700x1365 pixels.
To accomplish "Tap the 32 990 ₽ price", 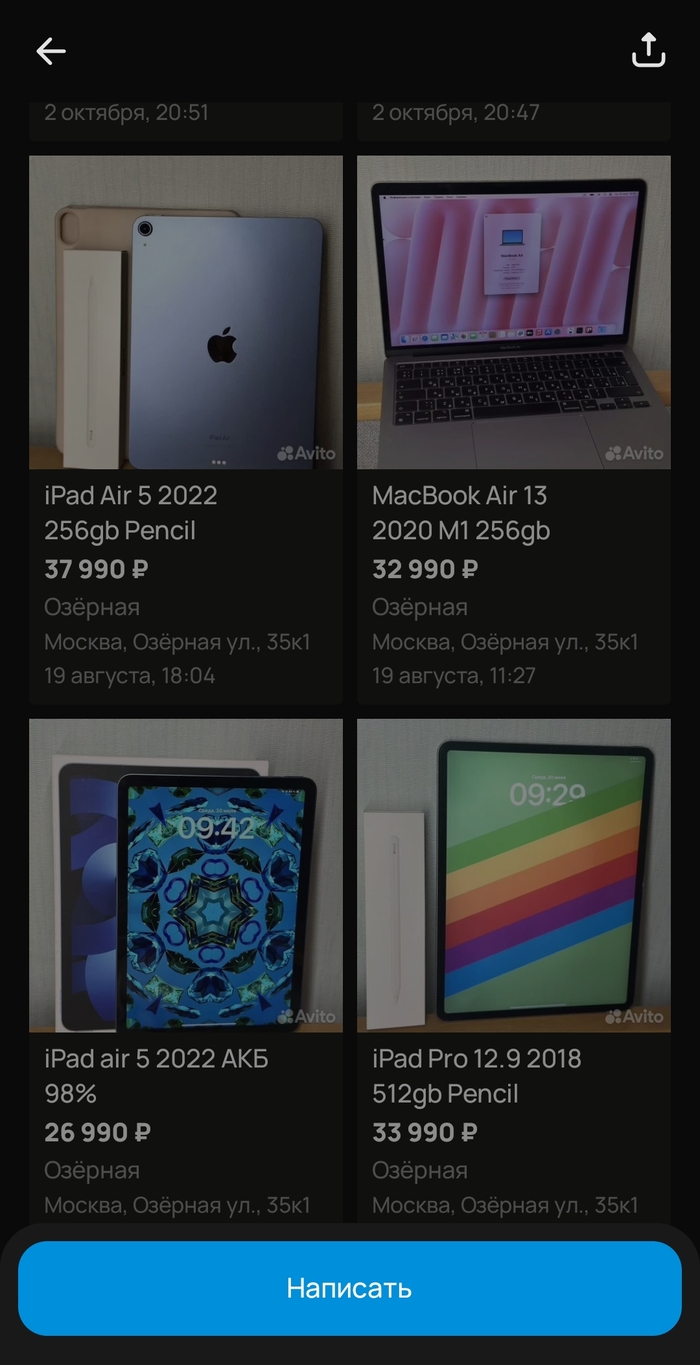I will 425,570.
